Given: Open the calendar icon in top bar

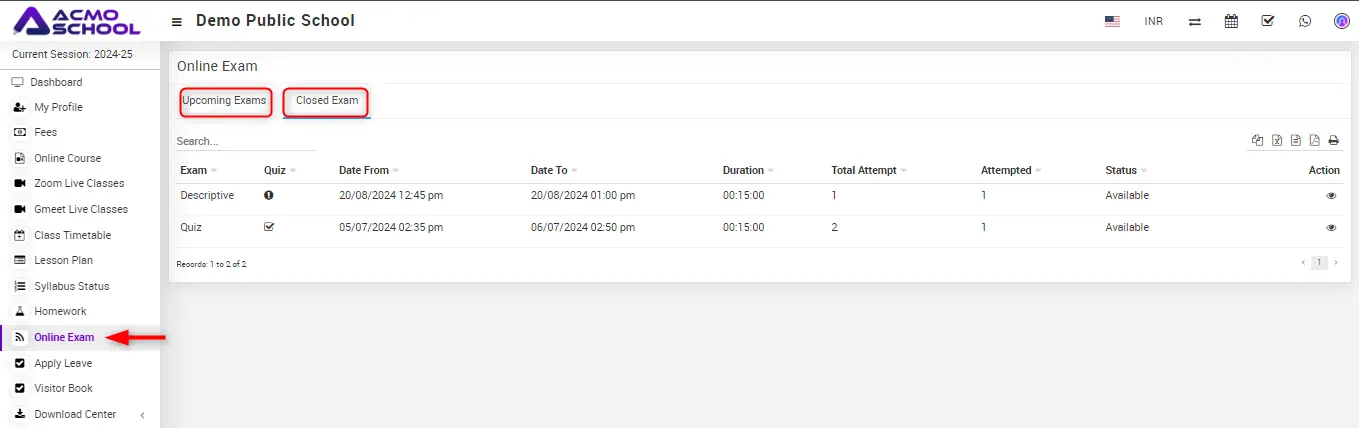Looking at the screenshot, I should (x=1231, y=21).
